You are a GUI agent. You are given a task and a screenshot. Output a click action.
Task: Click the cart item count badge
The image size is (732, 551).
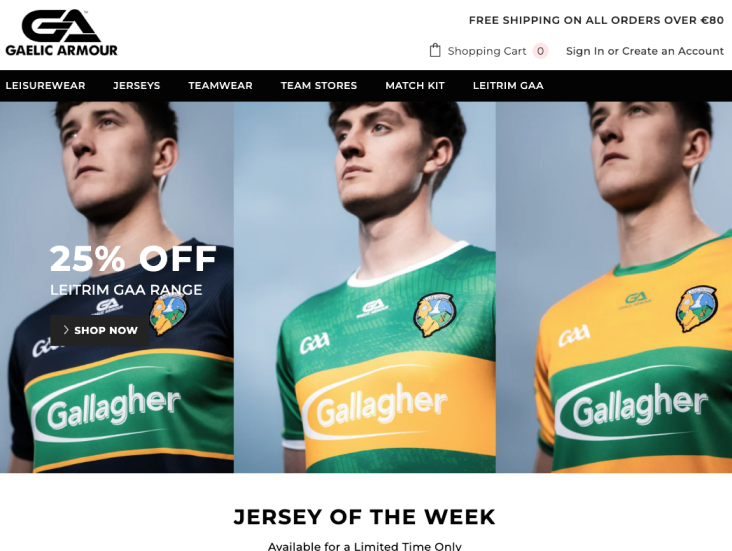click(540, 51)
